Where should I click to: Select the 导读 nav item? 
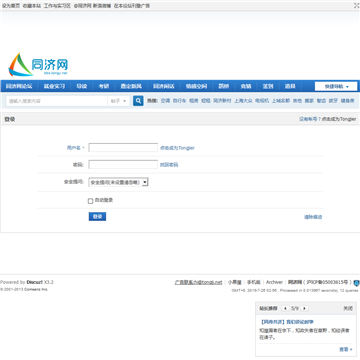(x=81, y=86)
